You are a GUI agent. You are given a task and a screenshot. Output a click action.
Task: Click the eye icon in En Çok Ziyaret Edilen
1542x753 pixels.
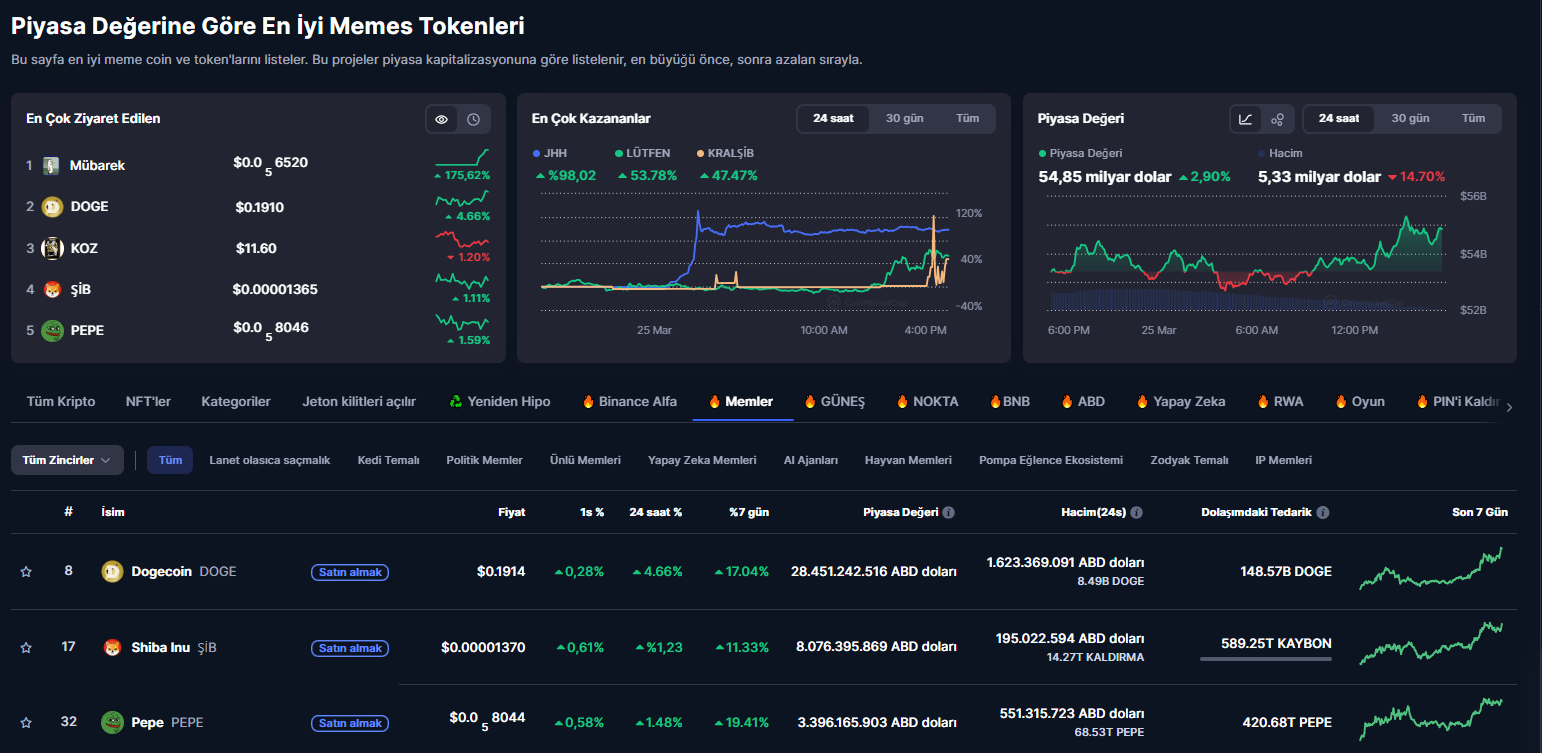(x=441, y=119)
